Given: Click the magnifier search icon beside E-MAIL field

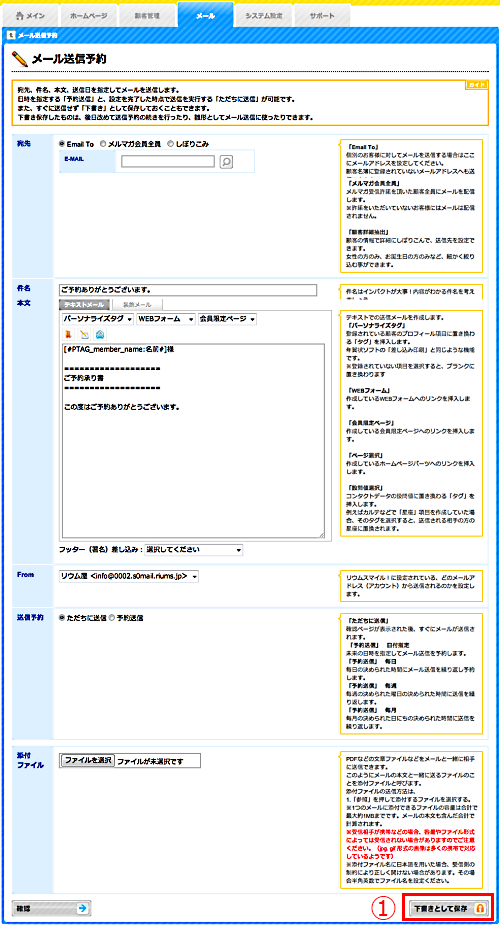Looking at the screenshot, I should [x=226, y=161].
